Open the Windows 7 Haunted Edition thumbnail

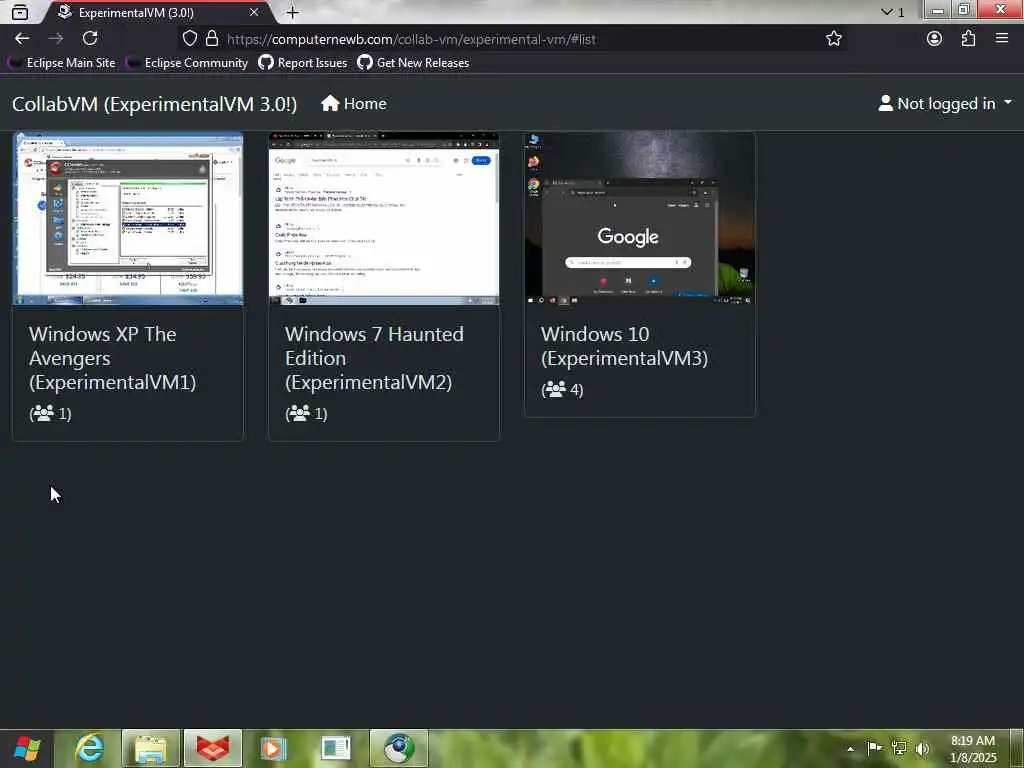click(384, 219)
